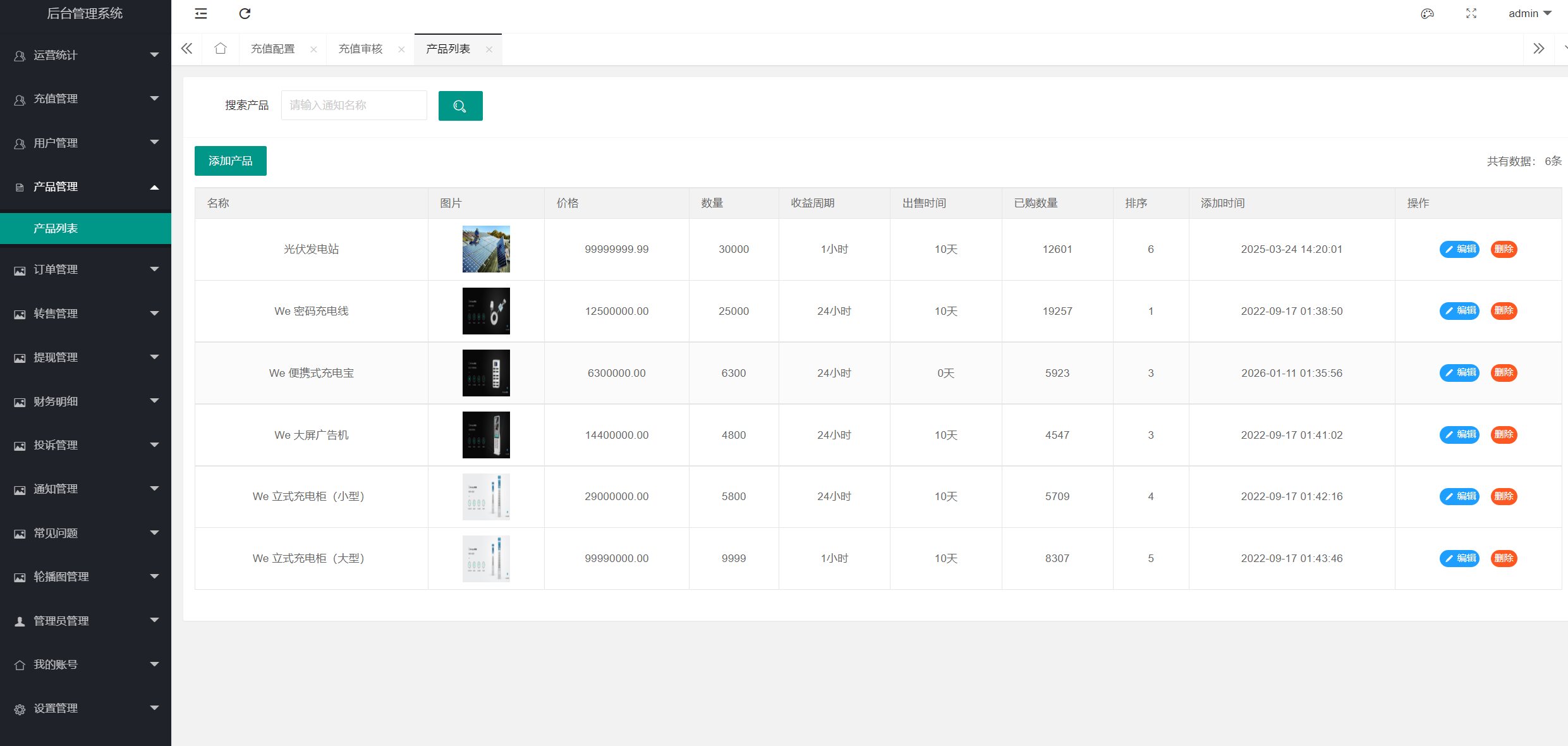The width and height of the screenshot is (1568, 746).
Task: Click the refresh page icon
Action: (x=245, y=13)
